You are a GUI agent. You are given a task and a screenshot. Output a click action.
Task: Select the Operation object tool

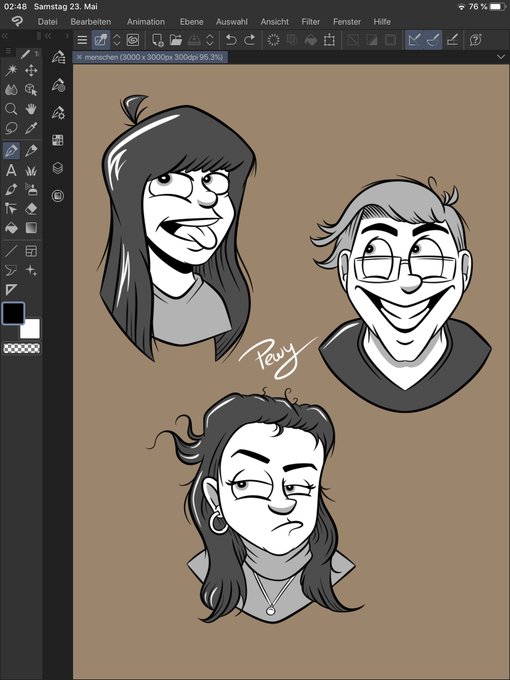tap(31, 89)
